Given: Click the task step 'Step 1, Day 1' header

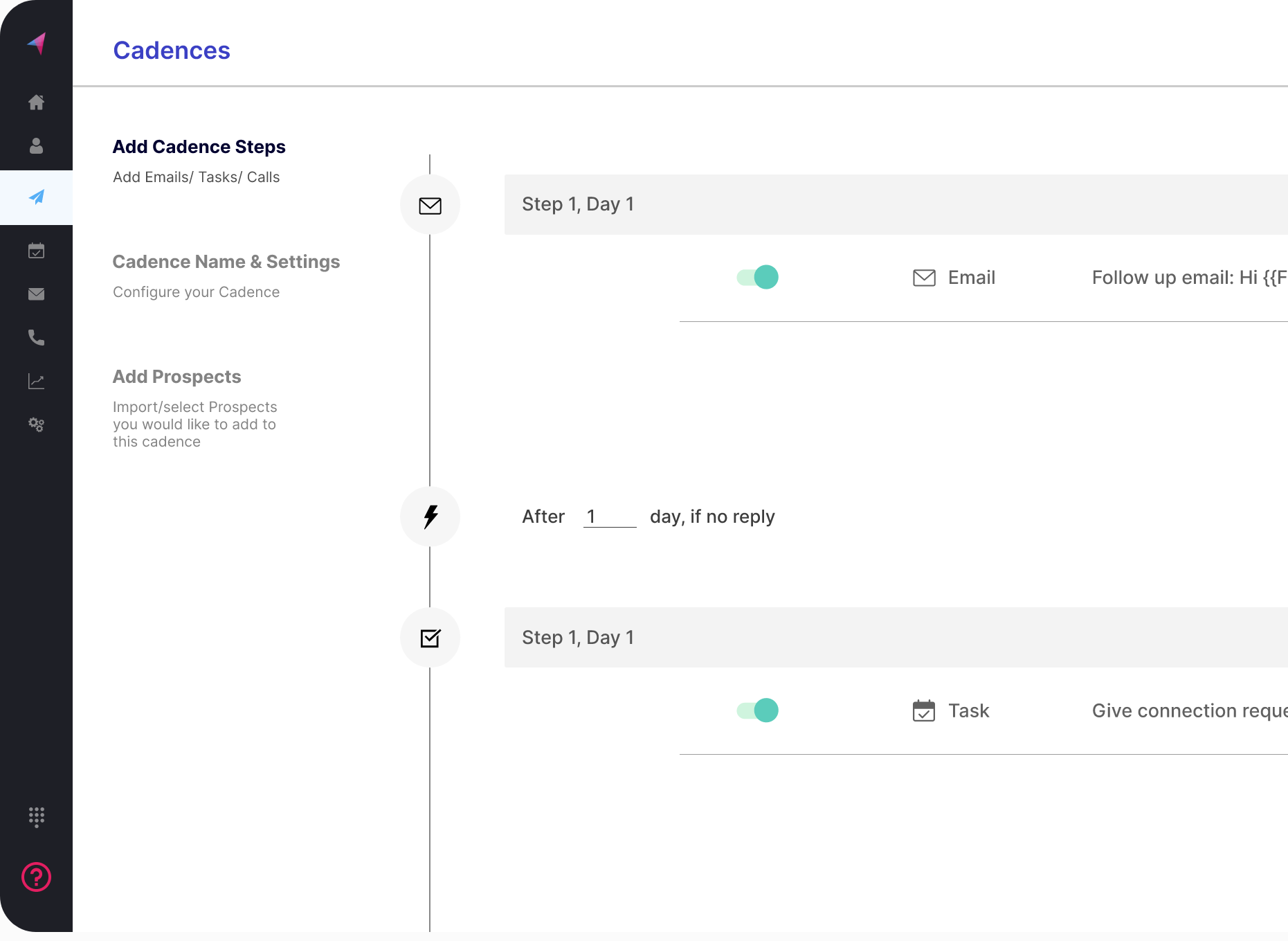Looking at the screenshot, I should pos(896,638).
